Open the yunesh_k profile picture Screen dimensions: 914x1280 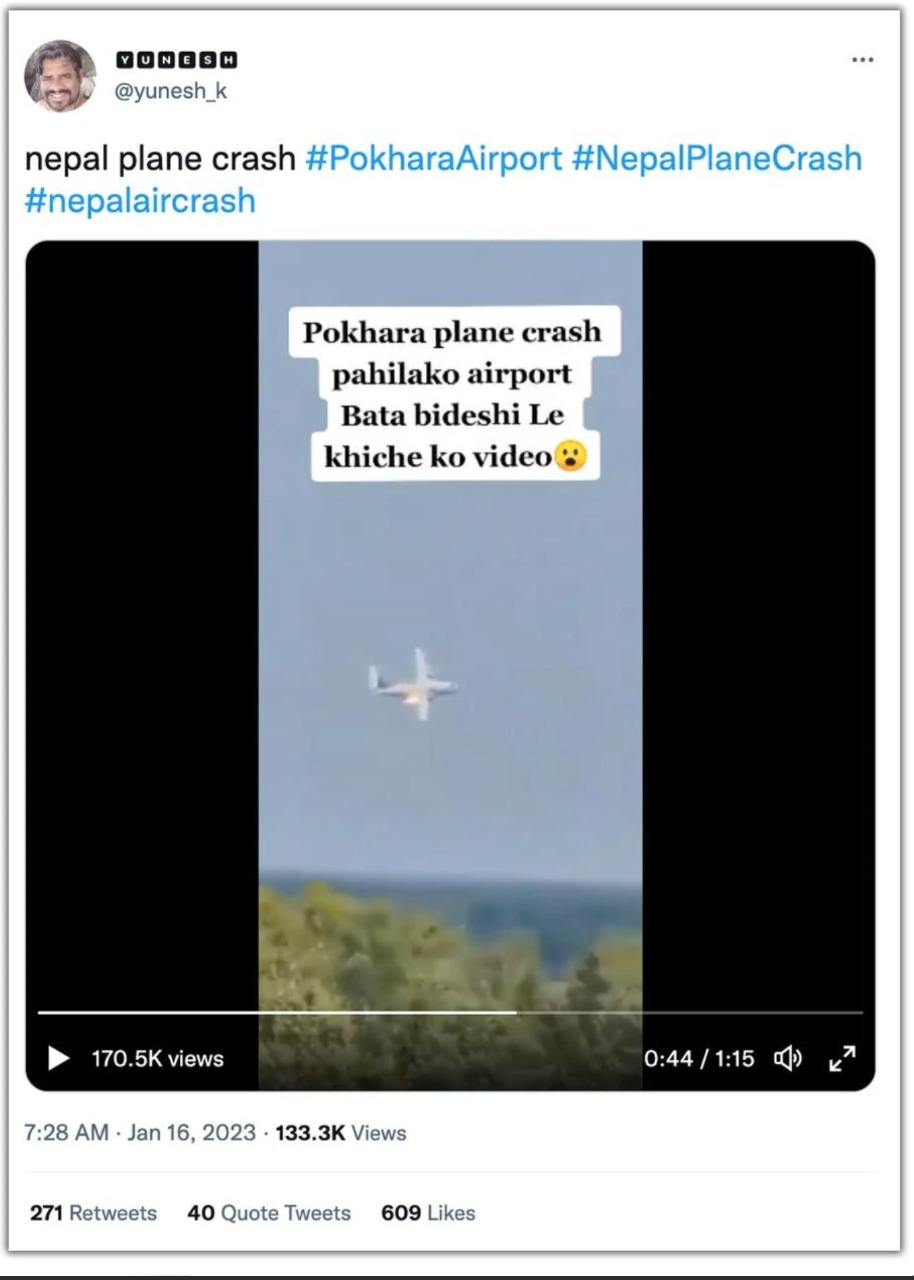coord(60,76)
